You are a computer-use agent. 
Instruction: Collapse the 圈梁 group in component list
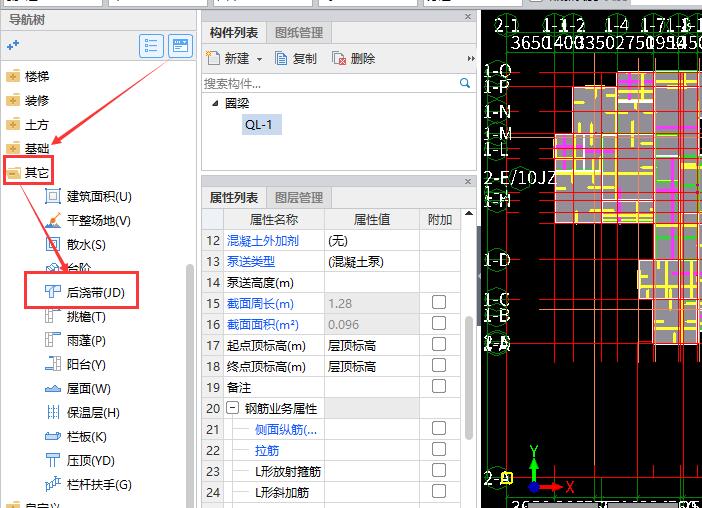point(215,103)
